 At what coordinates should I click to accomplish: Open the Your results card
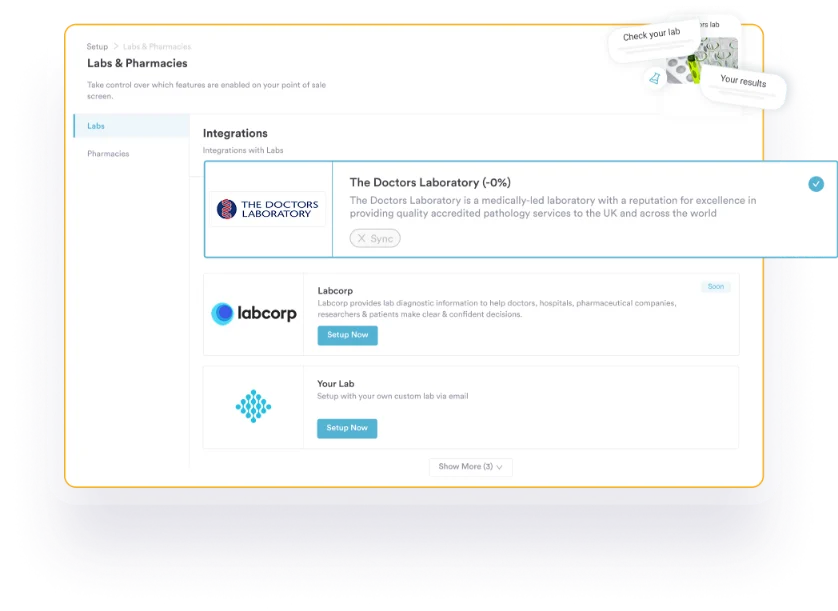742,81
